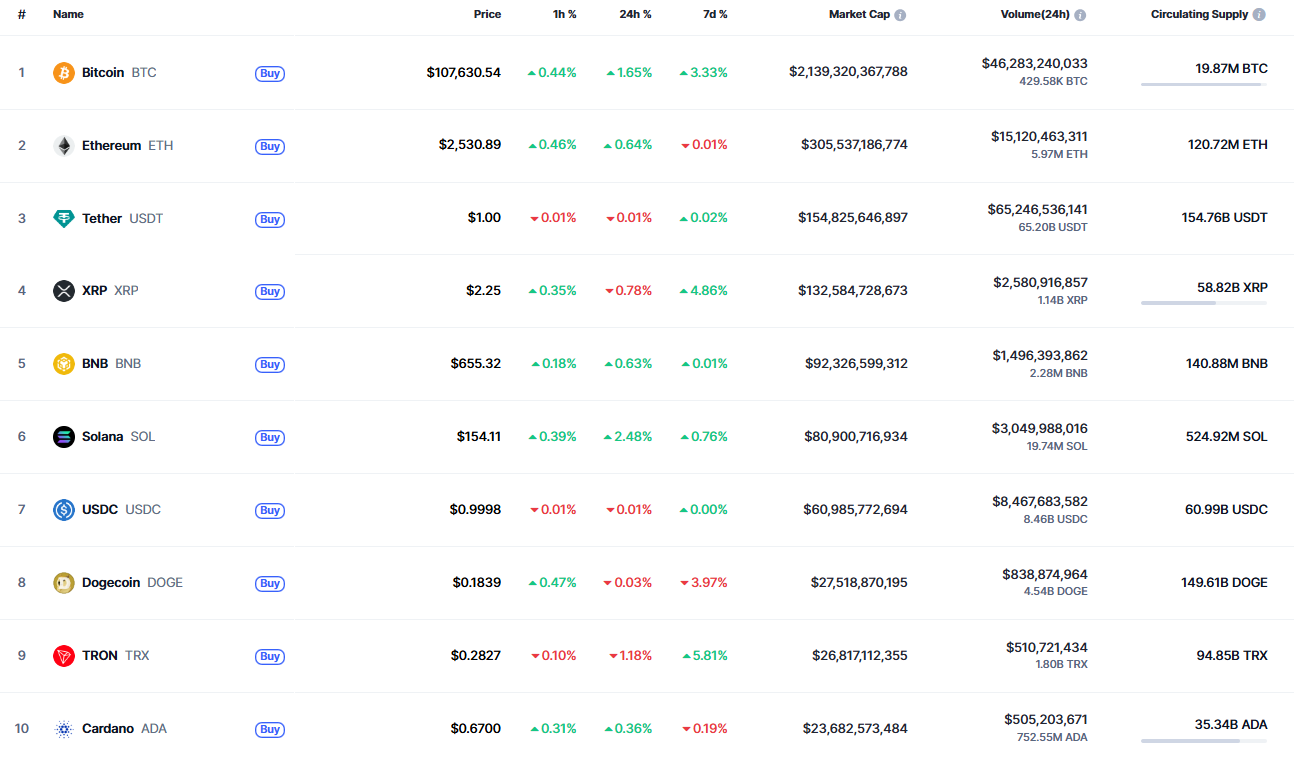Open the Circulating Supply info icon
Image resolution: width=1294 pixels, height=765 pixels.
click(1259, 15)
